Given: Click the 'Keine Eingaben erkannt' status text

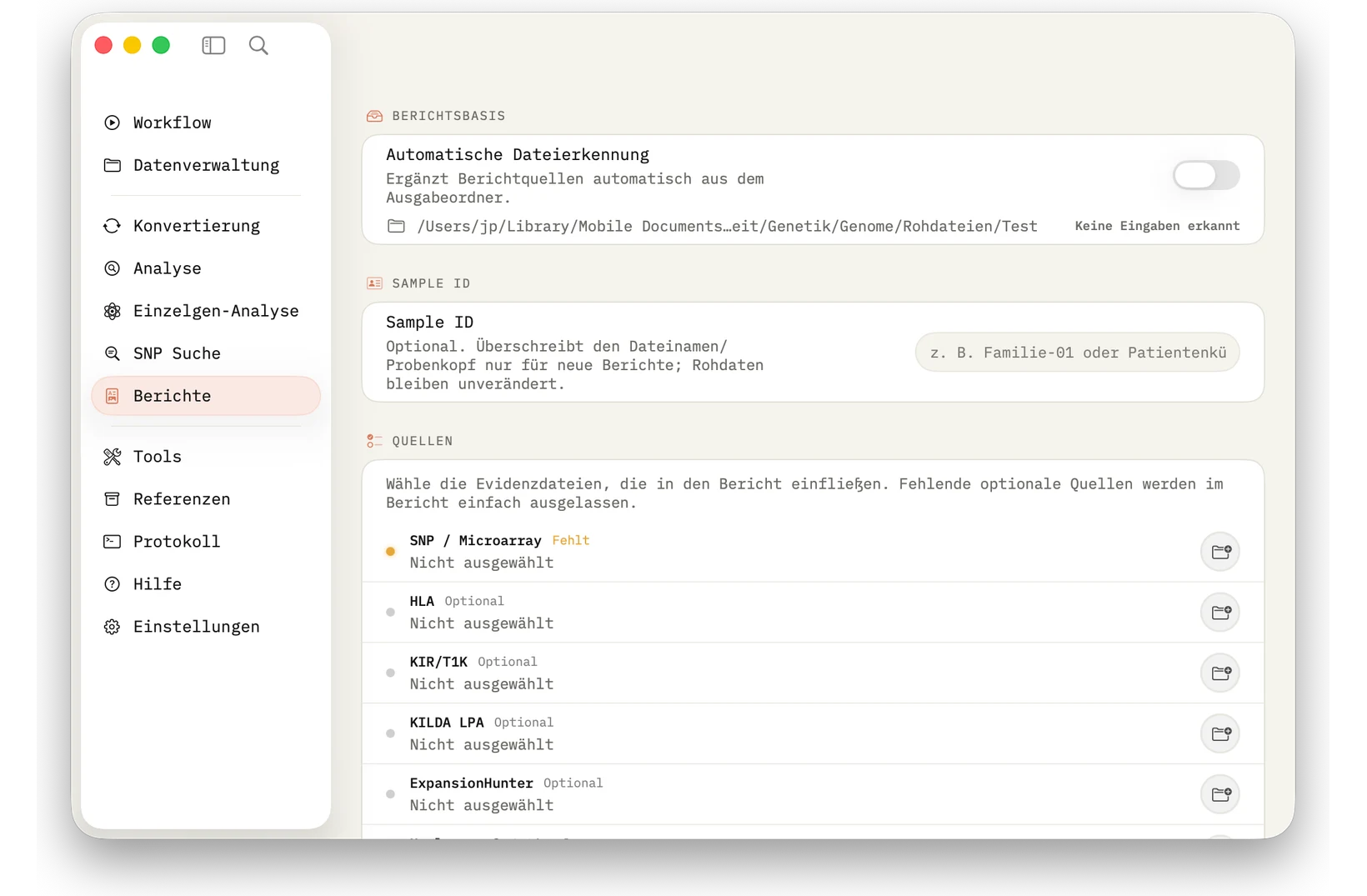Looking at the screenshot, I should (x=1157, y=226).
